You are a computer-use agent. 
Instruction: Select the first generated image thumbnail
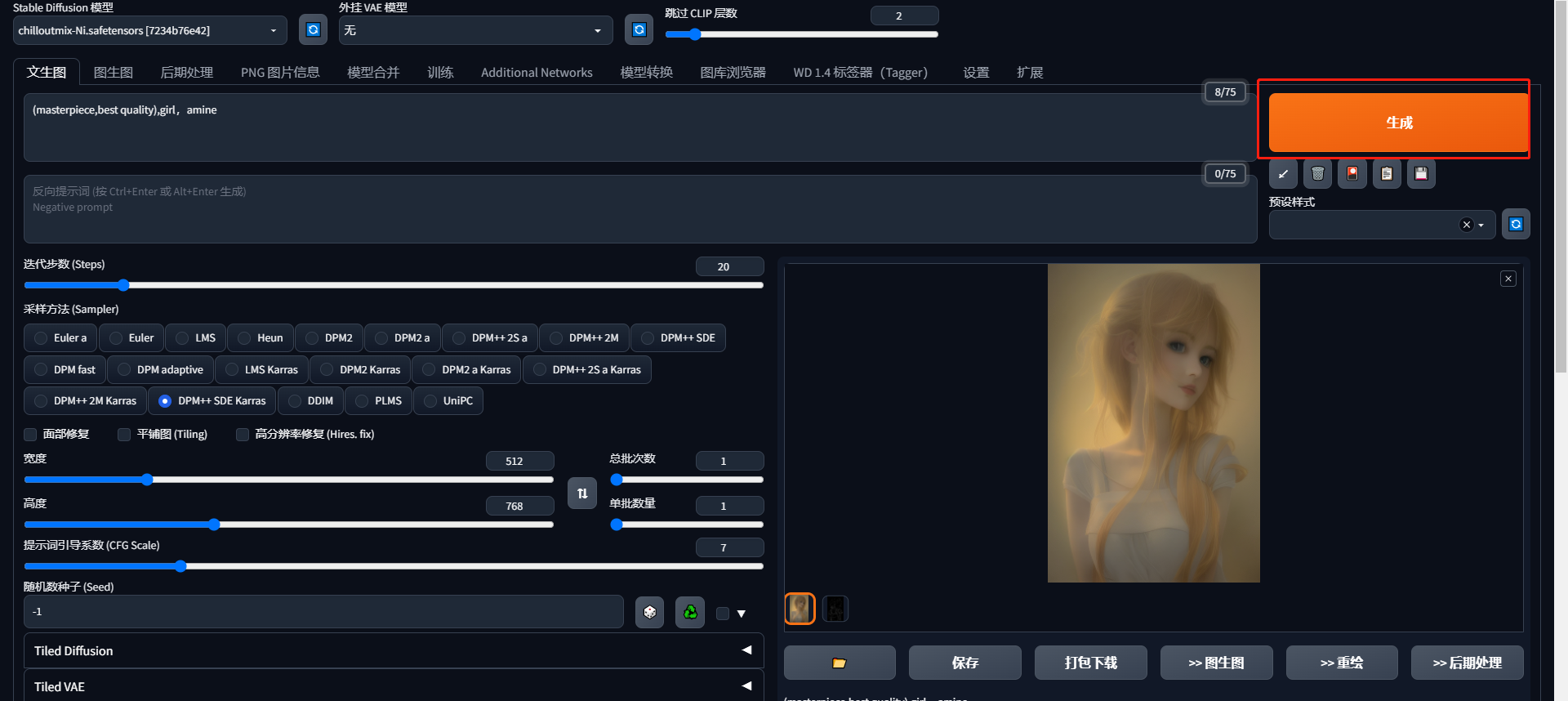coord(800,609)
